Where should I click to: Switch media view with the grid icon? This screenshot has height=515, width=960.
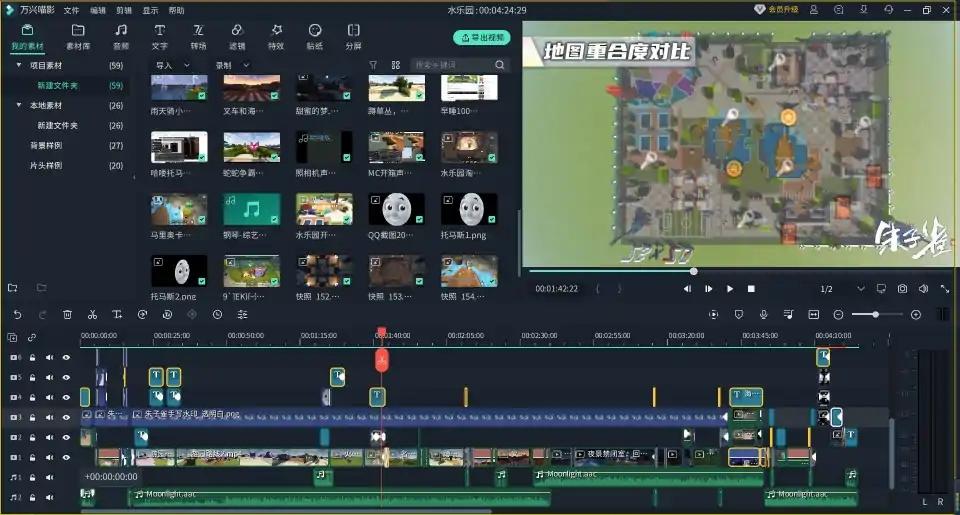pos(396,65)
